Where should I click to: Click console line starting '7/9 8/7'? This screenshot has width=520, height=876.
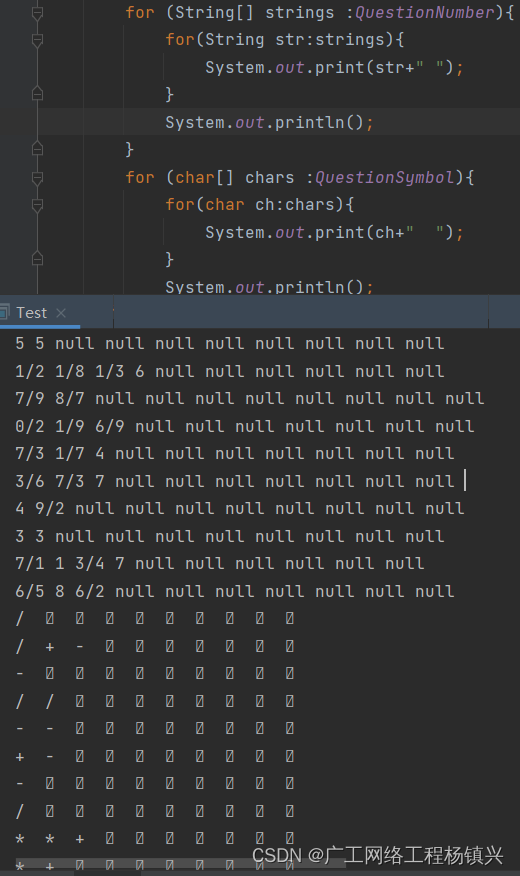click(x=250, y=399)
